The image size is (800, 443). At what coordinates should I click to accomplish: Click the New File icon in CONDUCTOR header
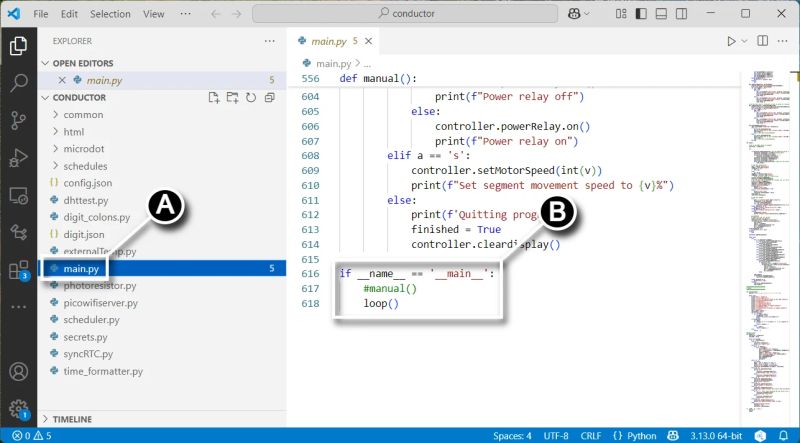click(214, 97)
